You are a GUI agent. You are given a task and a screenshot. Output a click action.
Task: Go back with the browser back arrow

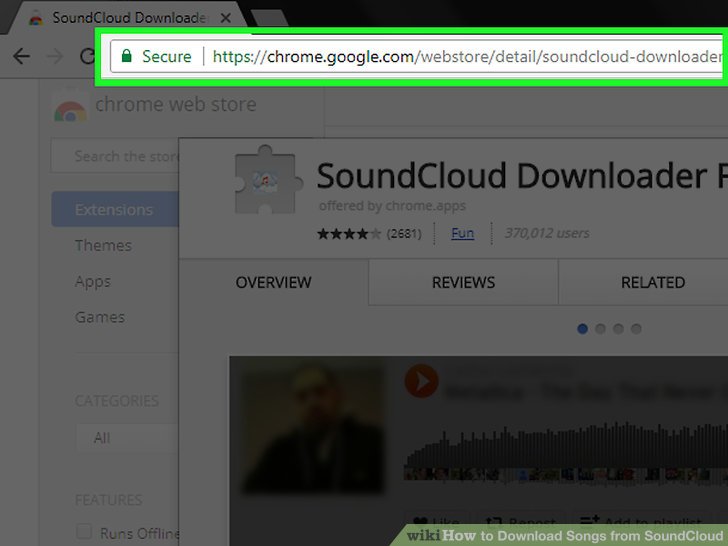21,57
